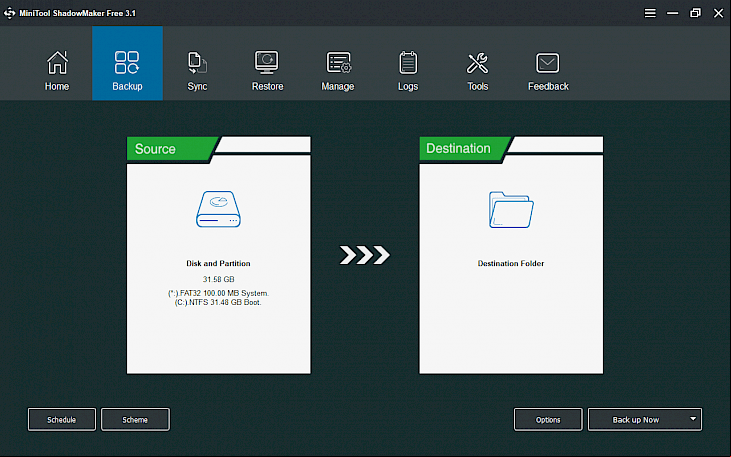Expand the Back up Now dropdown arrow
This screenshot has width=731, height=457.
pyautogui.click(x=693, y=419)
